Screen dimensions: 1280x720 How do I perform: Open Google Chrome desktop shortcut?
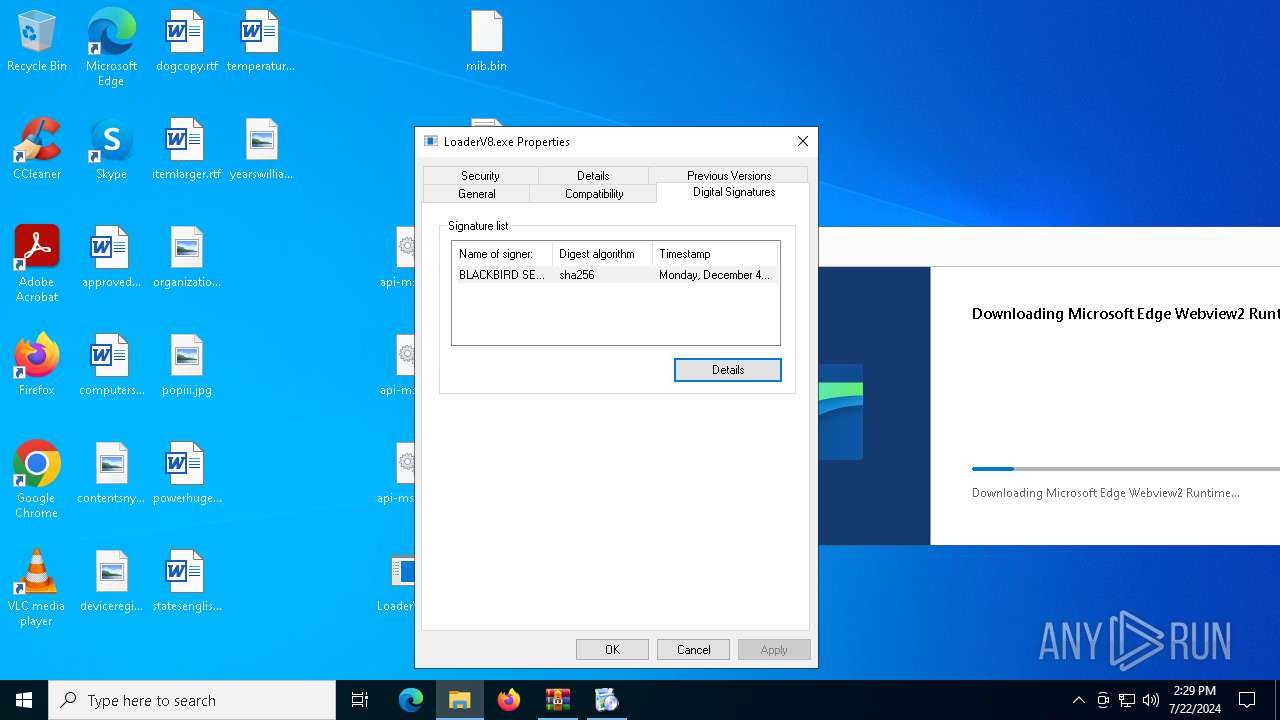click(x=37, y=479)
